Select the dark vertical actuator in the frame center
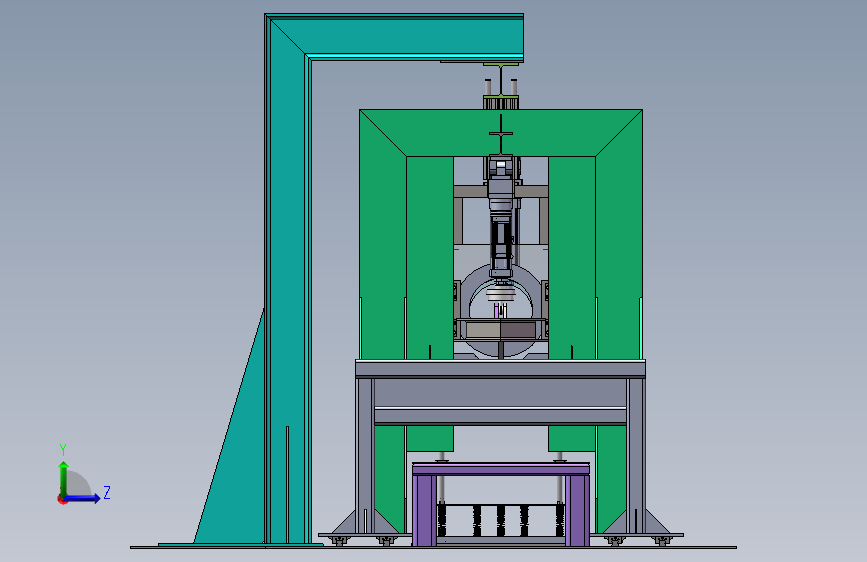This screenshot has width=867, height=562. 502,216
